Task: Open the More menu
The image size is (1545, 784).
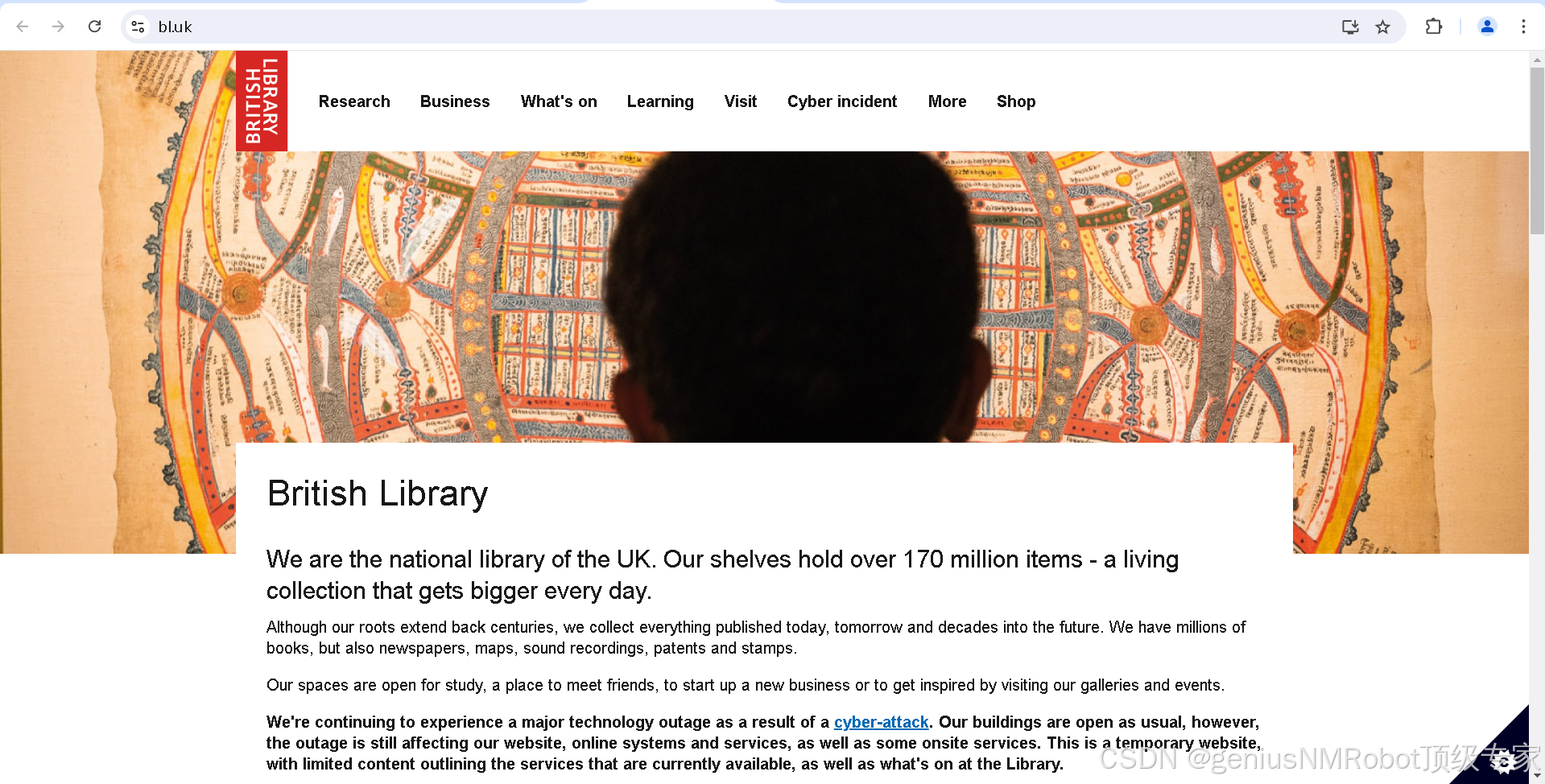Action: (x=947, y=101)
